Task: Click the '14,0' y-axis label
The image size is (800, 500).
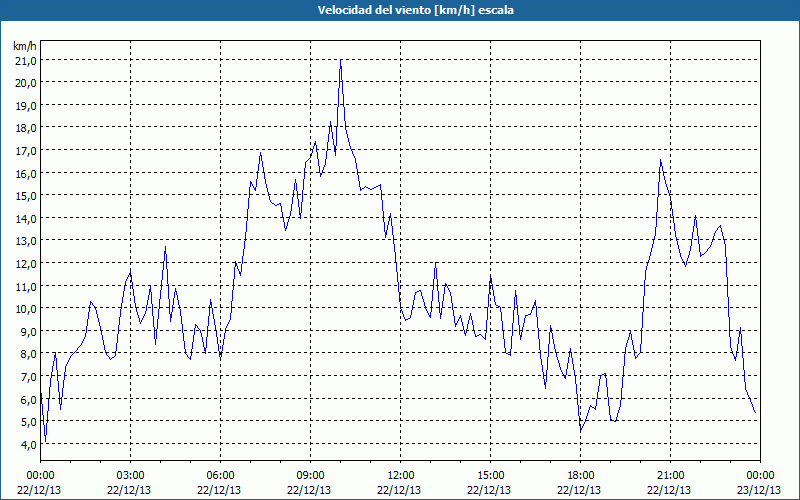Action: point(26,219)
